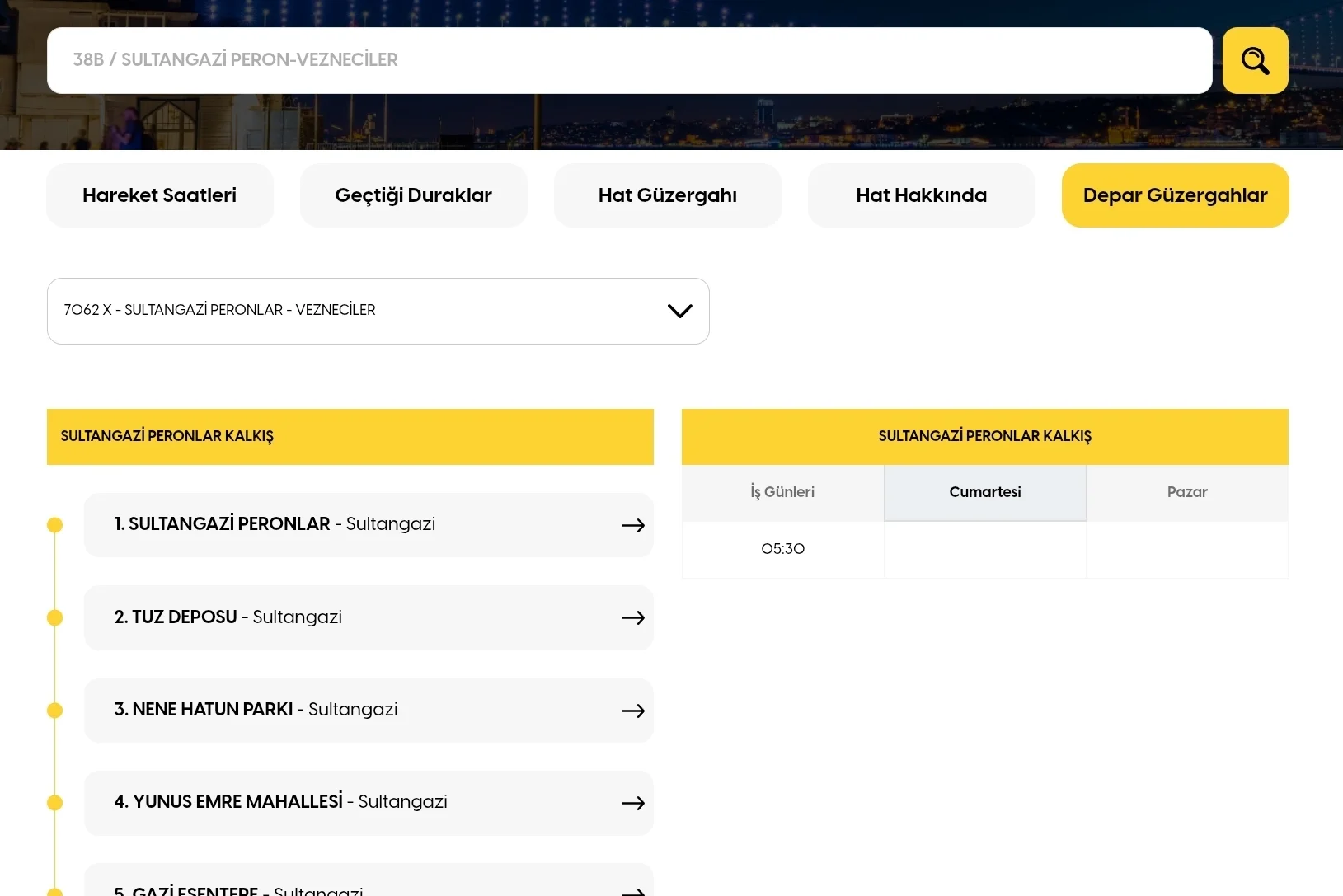Click yellow route dot for NENE HATUN PARKI
The width and height of the screenshot is (1343, 896).
pyautogui.click(x=55, y=711)
